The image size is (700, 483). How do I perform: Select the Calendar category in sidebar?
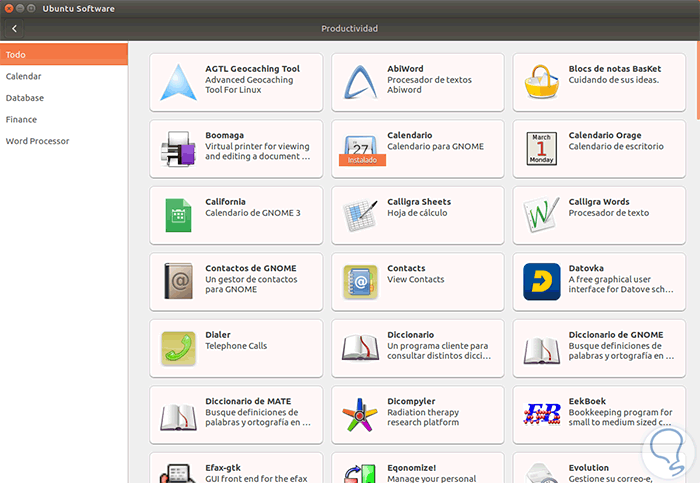(64, 76)
